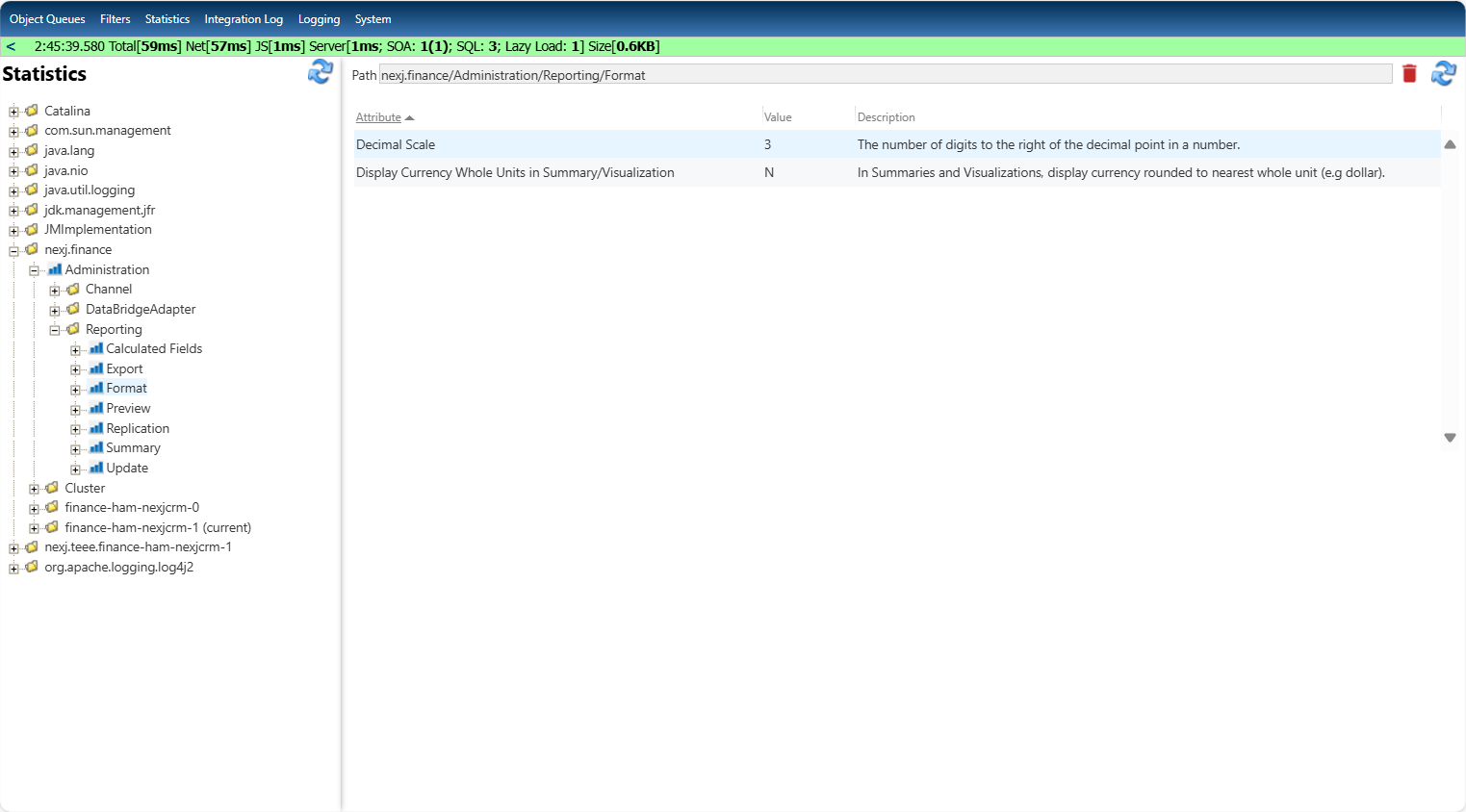
Task: Click the DataBridgeAdapter folder icon
Action: pyautogui.click(x=73, y=309)
